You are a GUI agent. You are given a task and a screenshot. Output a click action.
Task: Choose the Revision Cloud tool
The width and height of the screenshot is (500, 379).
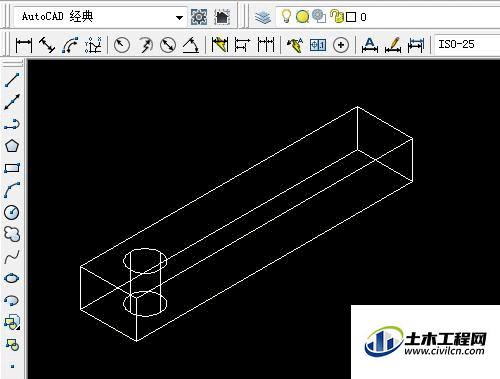tap(12, 234)
